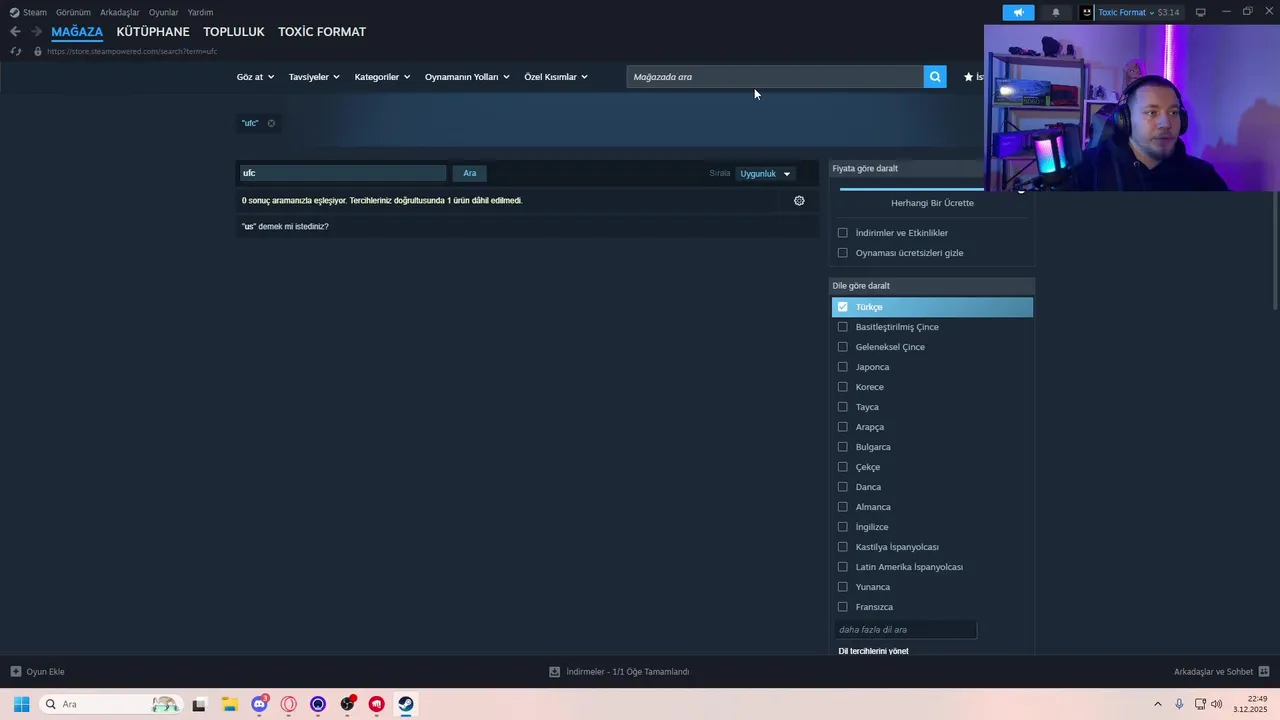Expand the Tavsiyeler dropdown
1280x720 pixels.
click(x=314, y=77)
